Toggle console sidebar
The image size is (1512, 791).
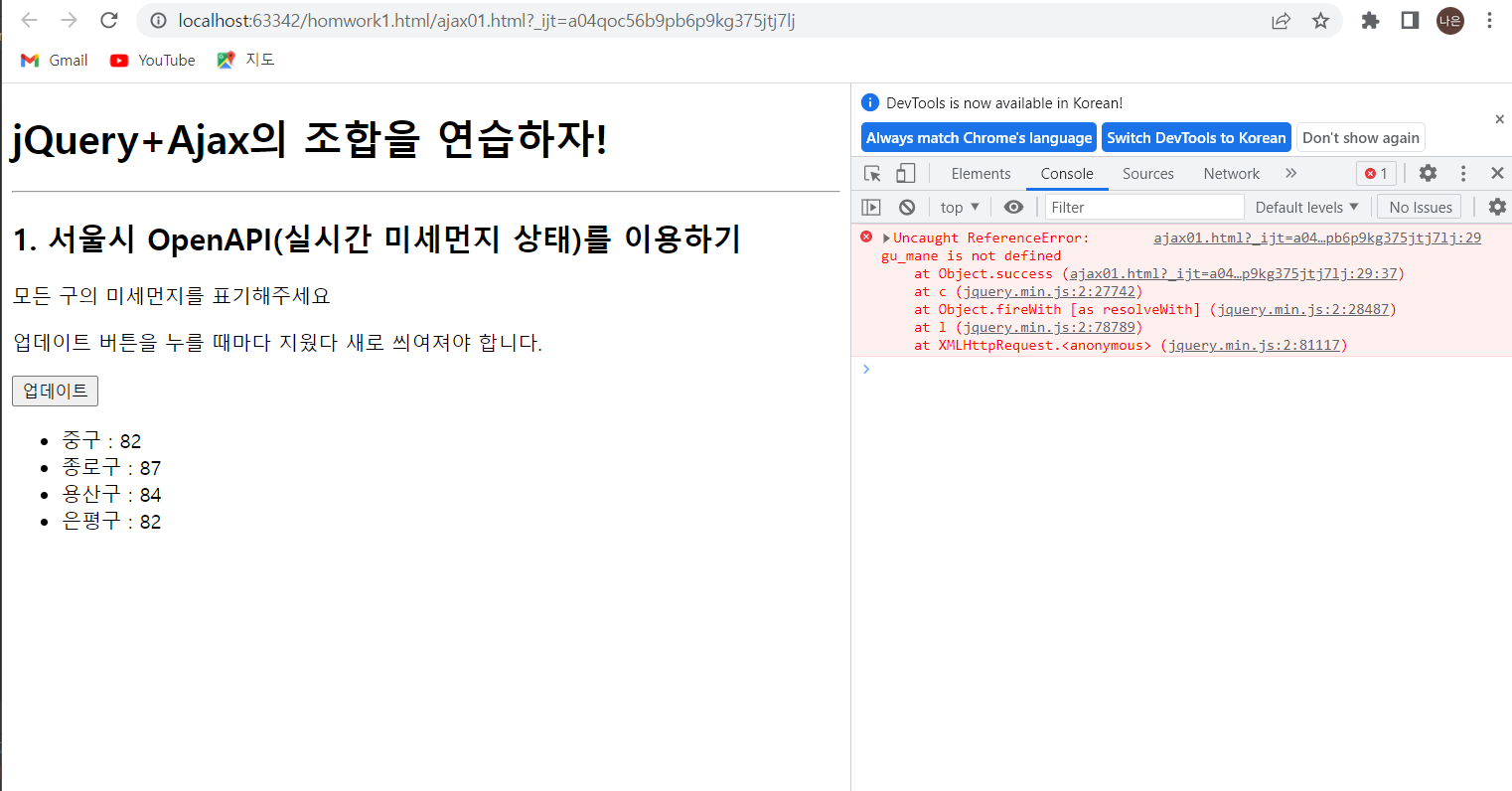(x=871, y=207)
